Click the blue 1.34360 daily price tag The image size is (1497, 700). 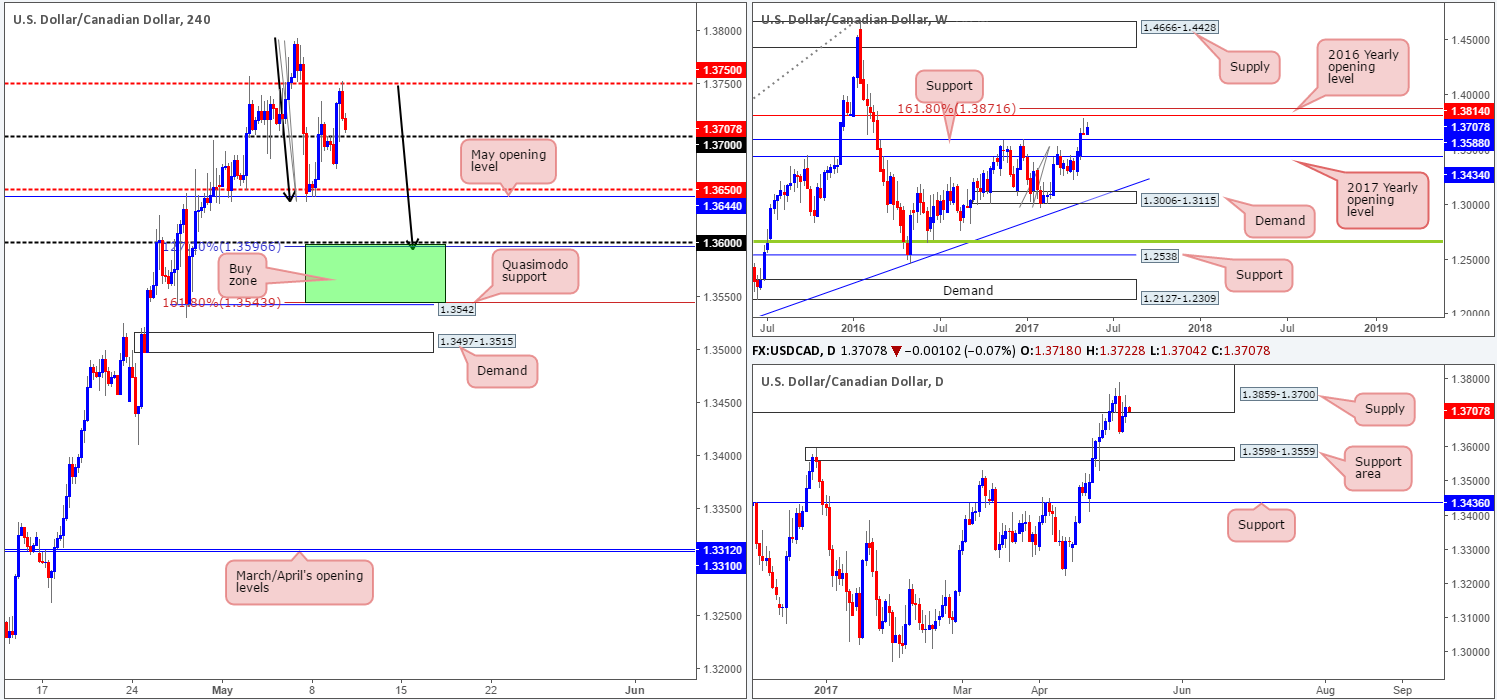coord(1468,502)
